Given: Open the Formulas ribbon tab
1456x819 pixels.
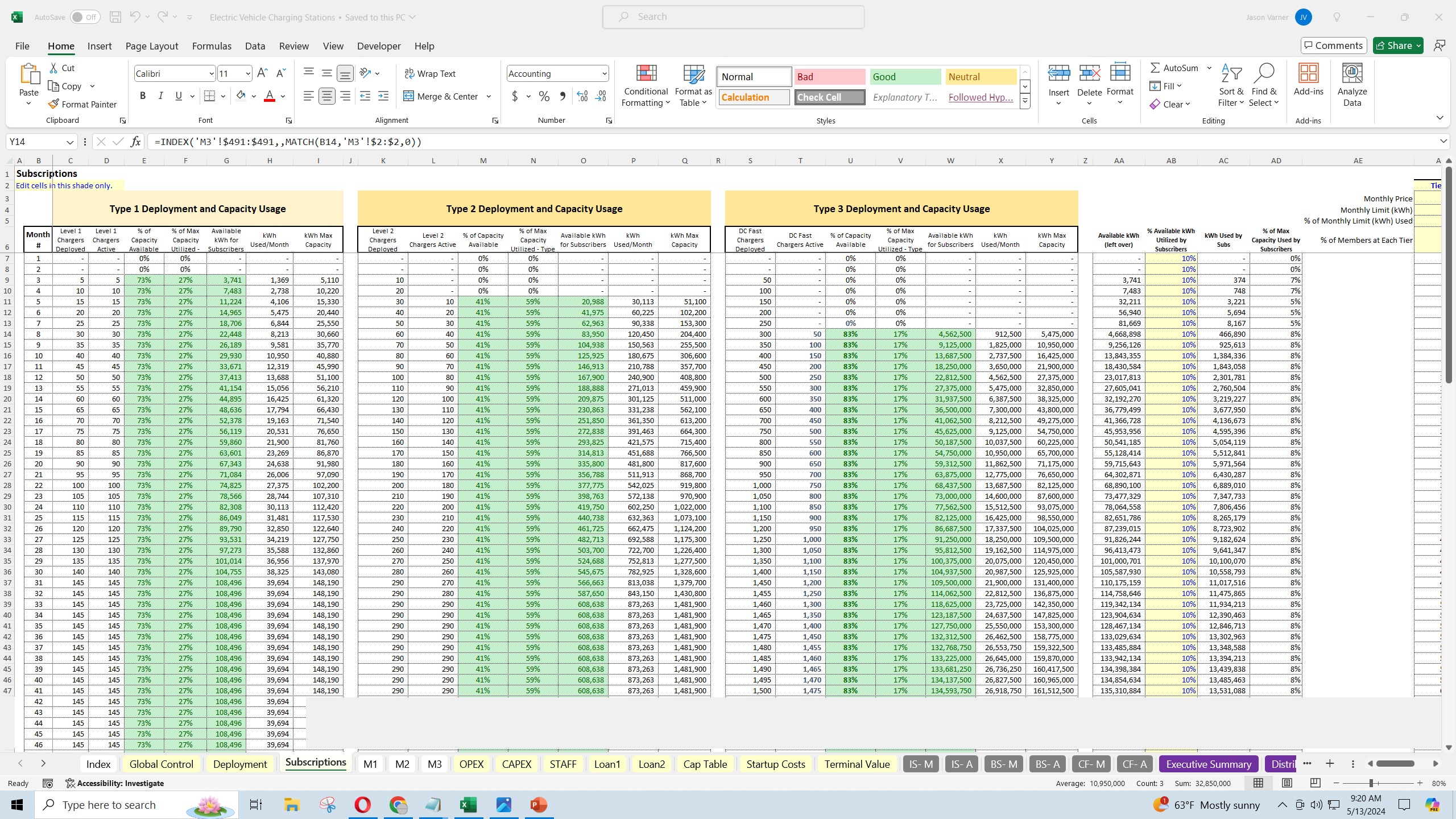Looking at the screenshot, I should click(x=212, y=46).
